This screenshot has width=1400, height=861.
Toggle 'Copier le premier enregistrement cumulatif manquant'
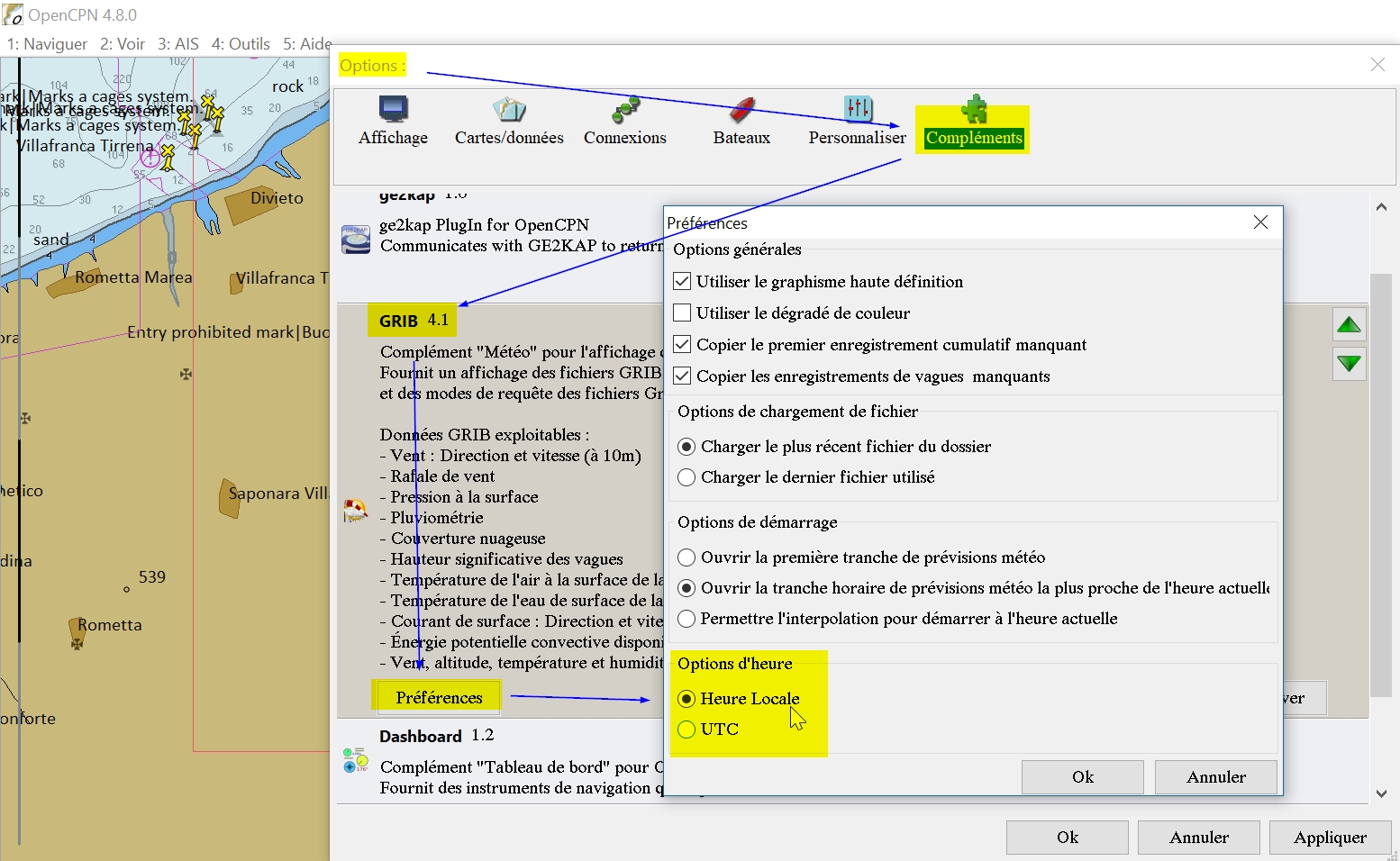coord(682,345)
